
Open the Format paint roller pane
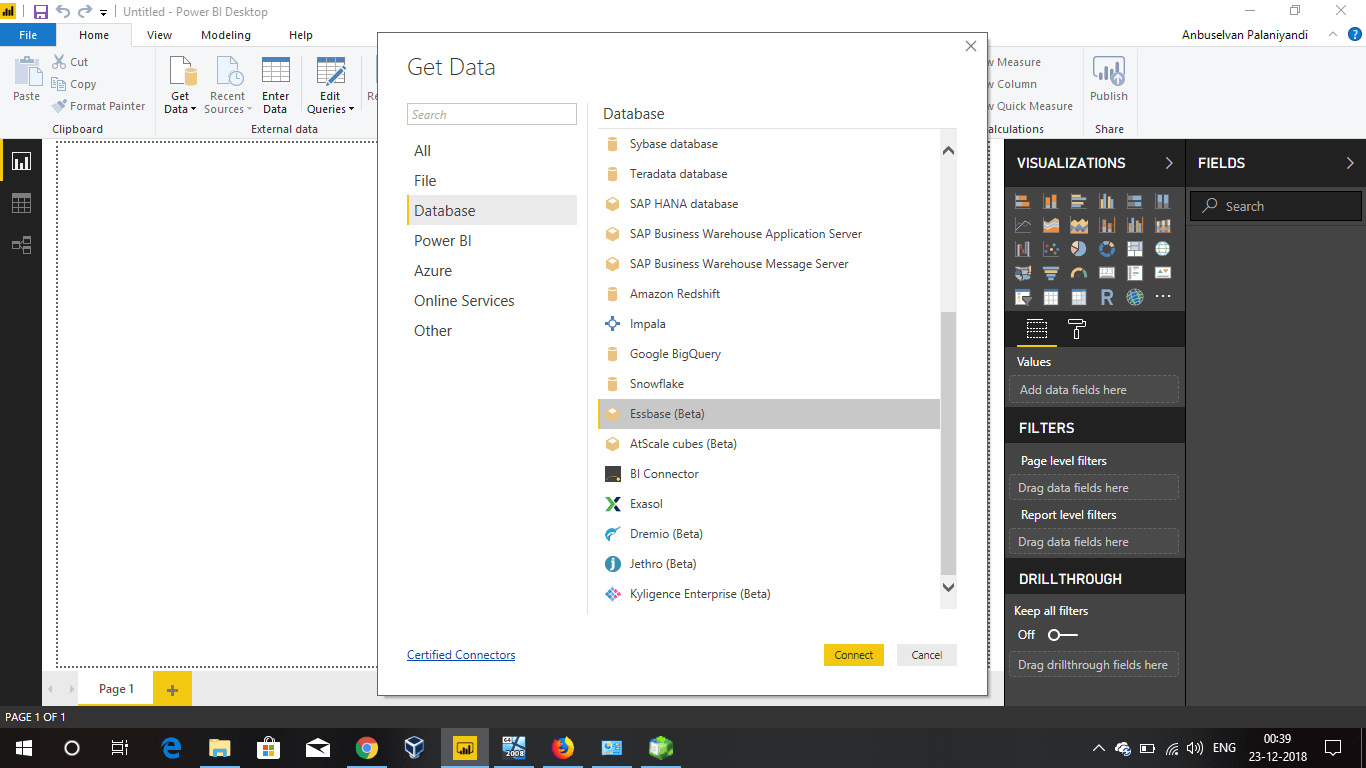coord(1077,329)
